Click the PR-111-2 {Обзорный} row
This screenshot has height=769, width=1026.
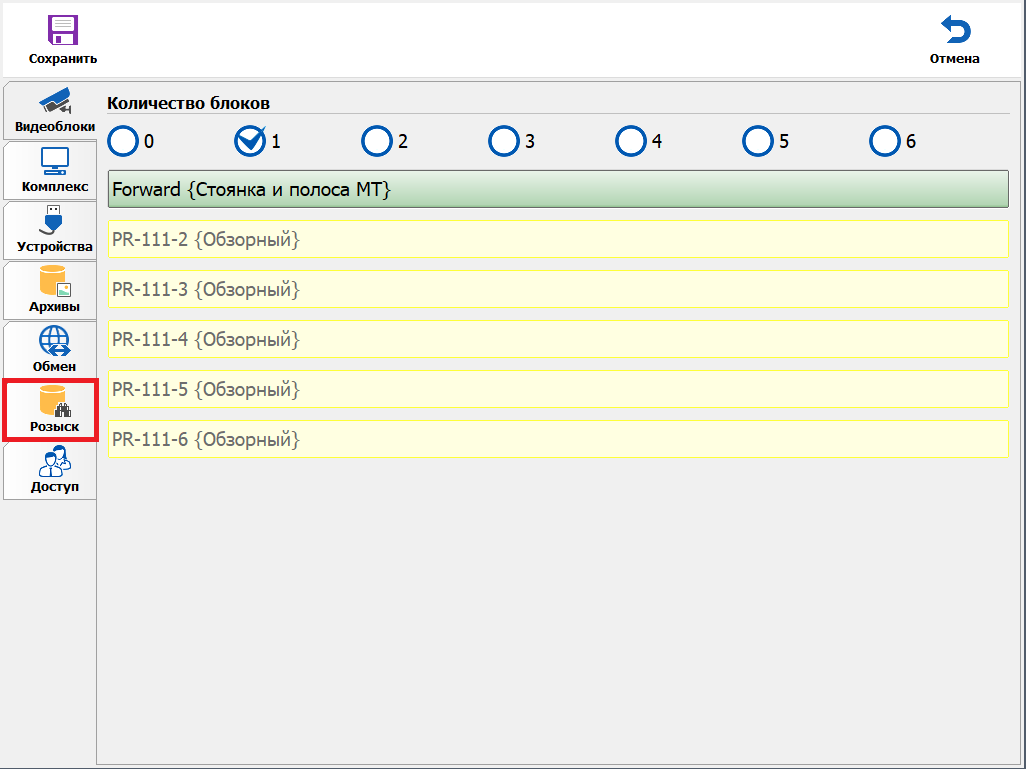tap(558, 239)
